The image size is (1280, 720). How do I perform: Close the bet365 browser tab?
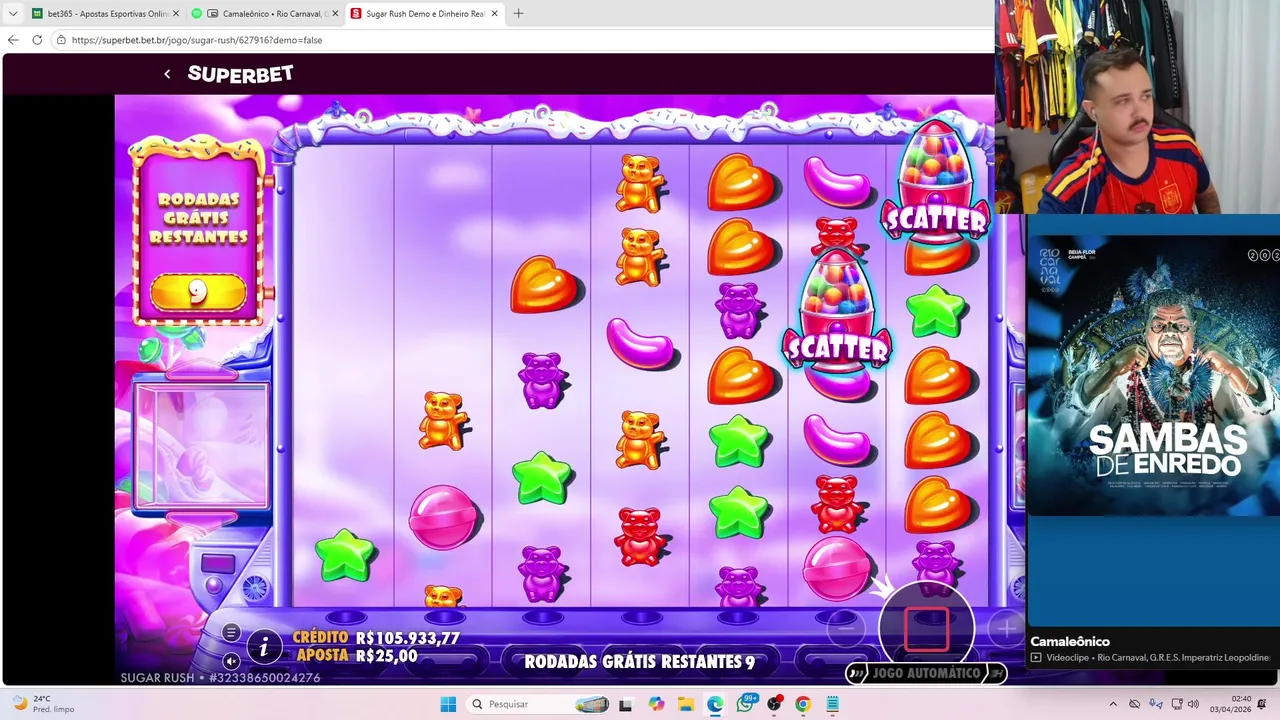pyautogui.click(x=177, y=14)
